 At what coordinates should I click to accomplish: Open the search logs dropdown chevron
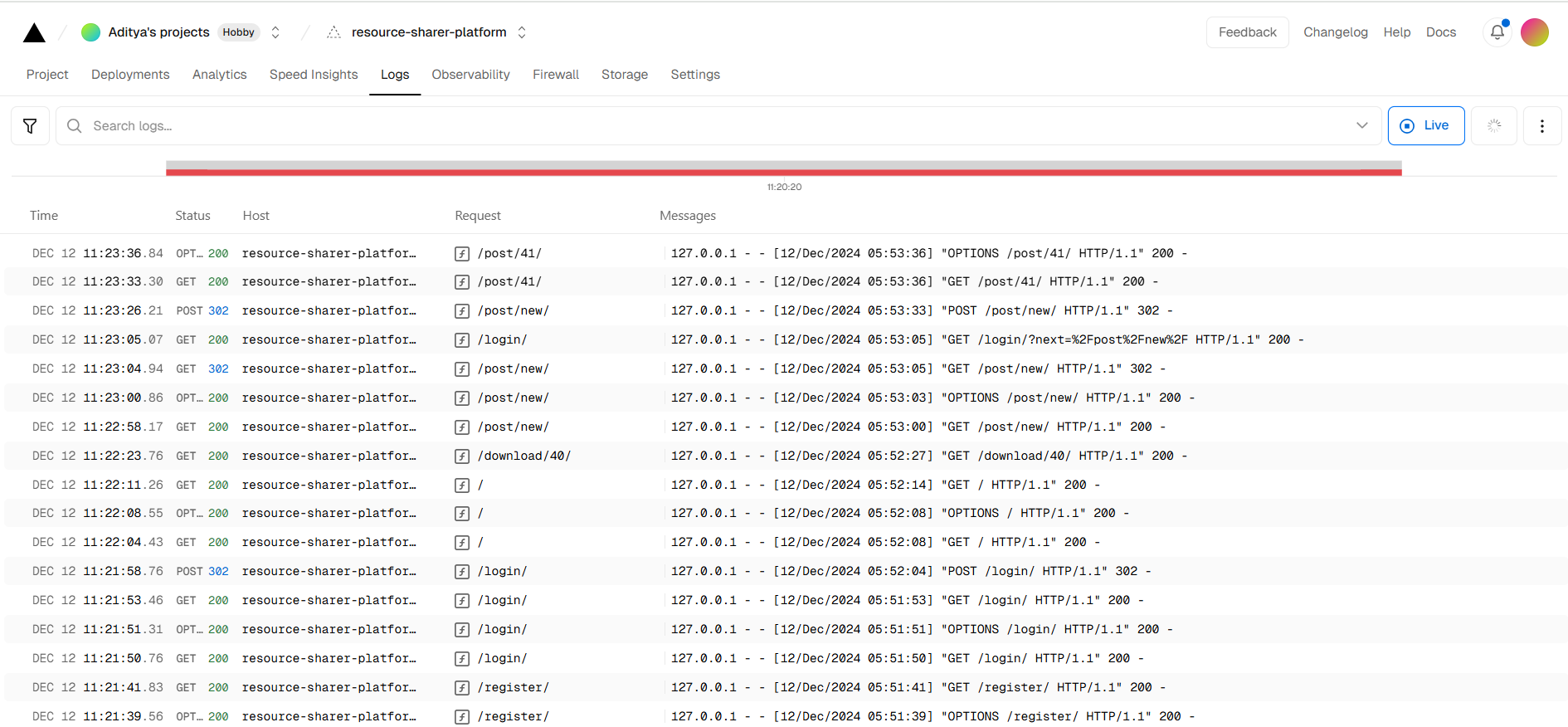[x=1361, y=126]
